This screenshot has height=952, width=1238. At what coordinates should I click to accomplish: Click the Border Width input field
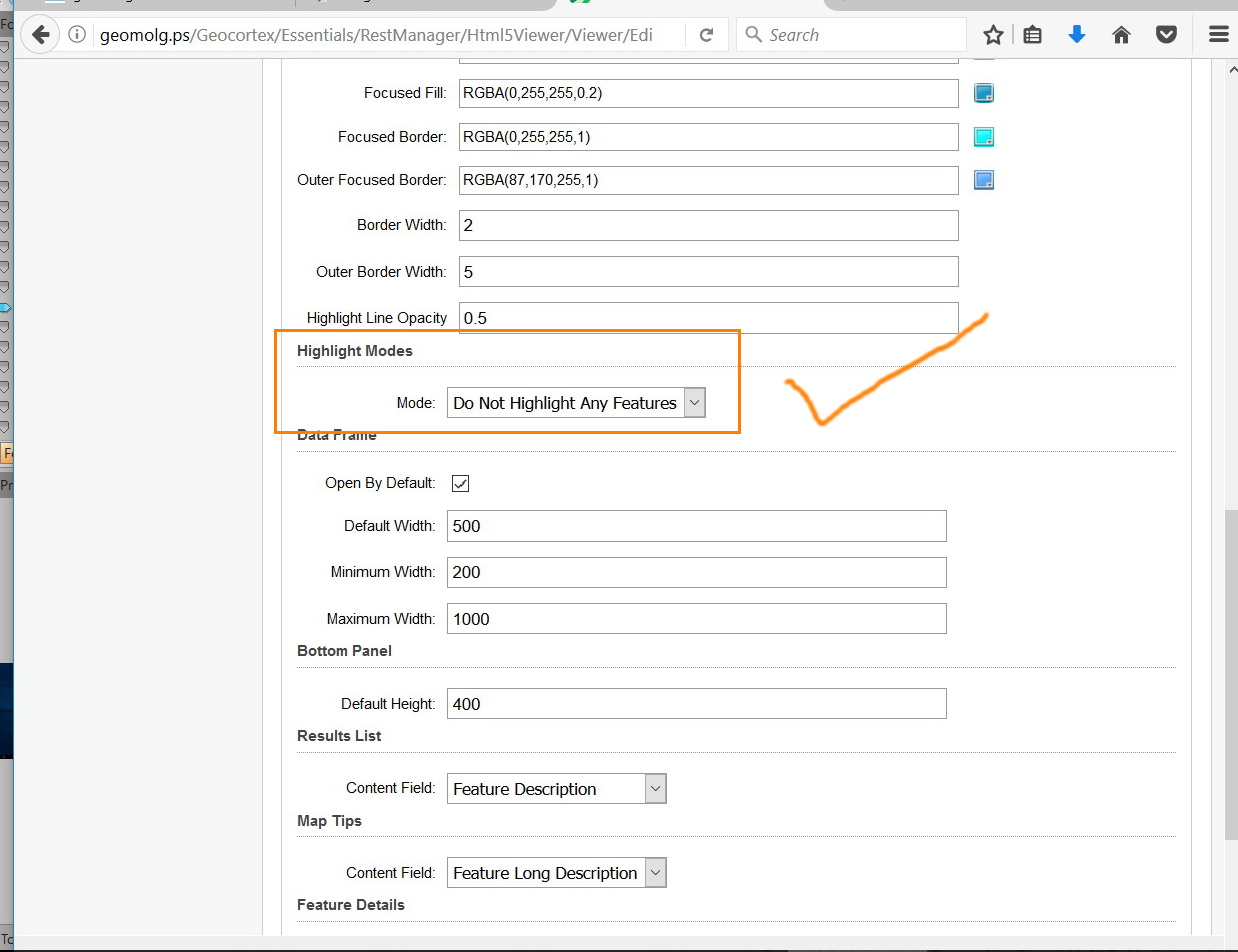point(709,225)
